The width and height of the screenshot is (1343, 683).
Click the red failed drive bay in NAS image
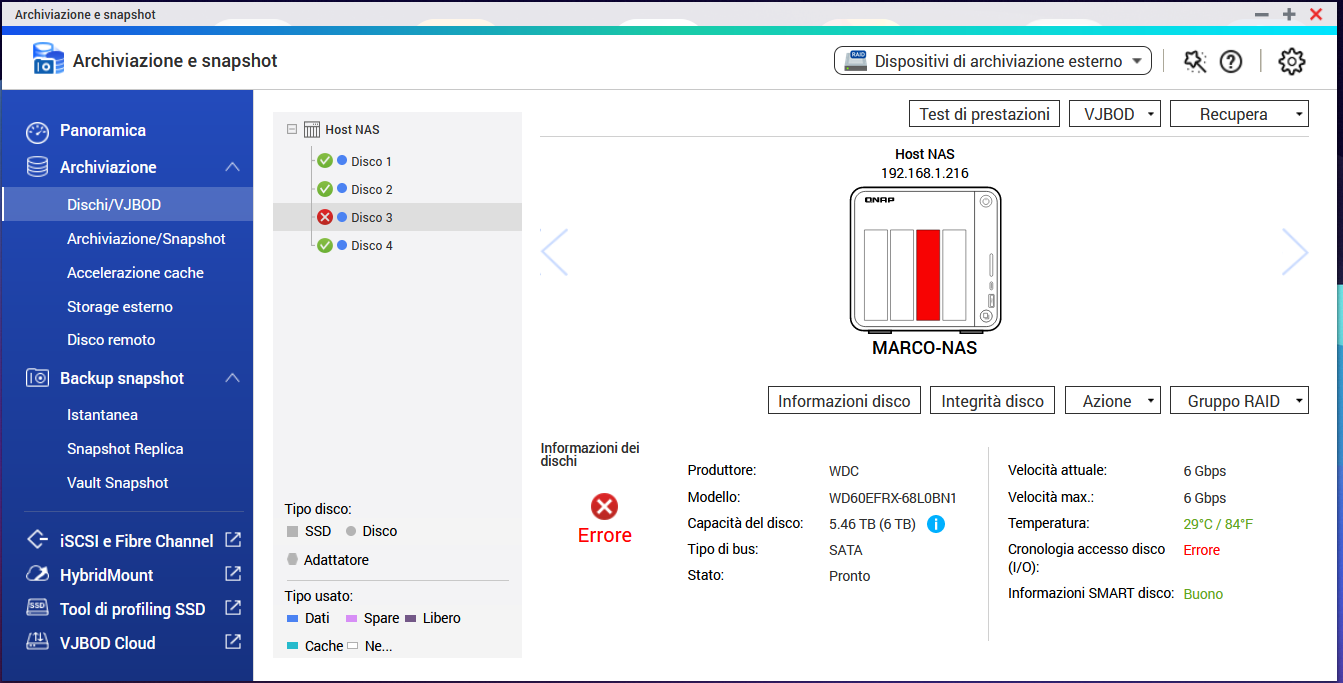[928, 274]
